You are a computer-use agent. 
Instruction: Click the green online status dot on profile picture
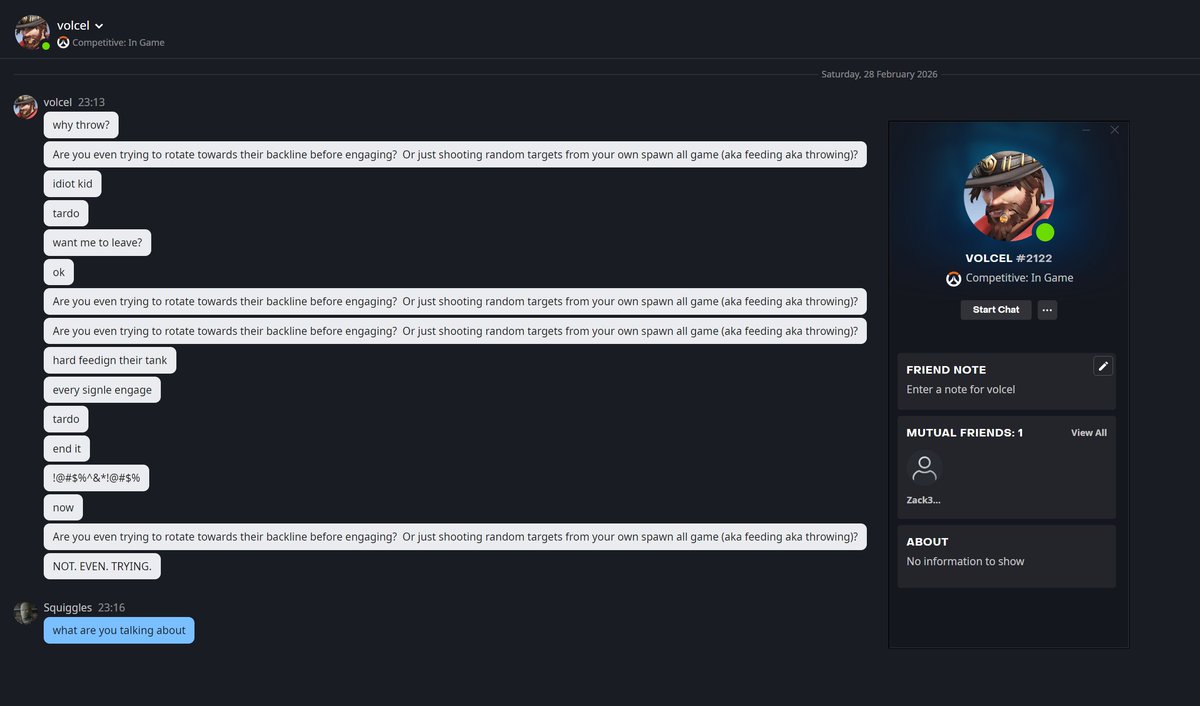1045,232
